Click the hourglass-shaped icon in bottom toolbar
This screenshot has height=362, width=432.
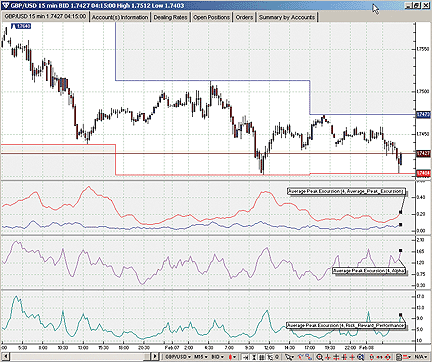pos(254,357)
